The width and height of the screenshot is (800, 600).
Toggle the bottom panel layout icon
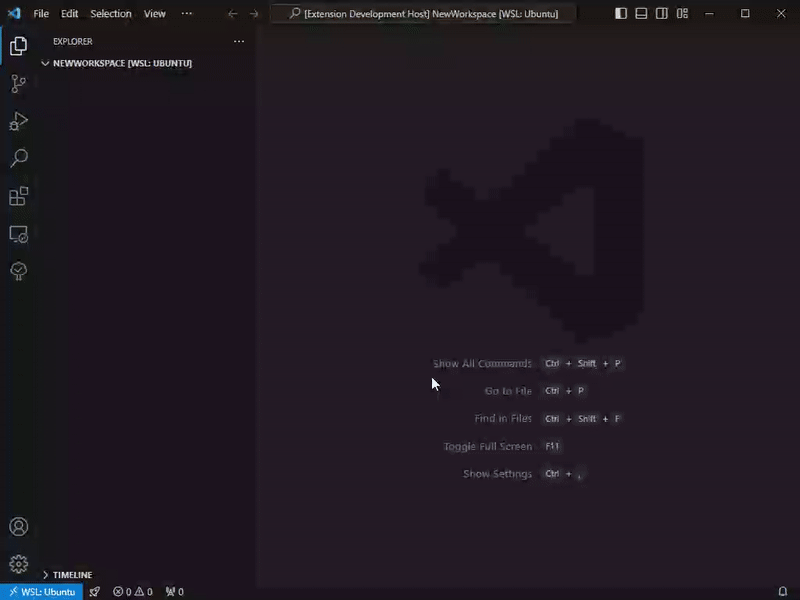[x=641, y=13]
